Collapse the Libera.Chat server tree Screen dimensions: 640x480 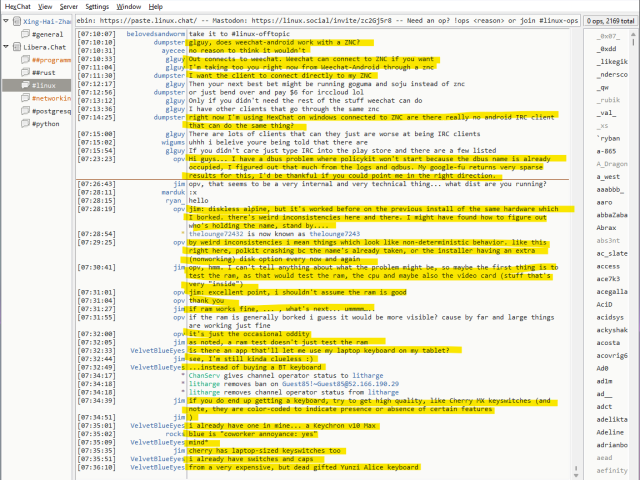point(6,47)
